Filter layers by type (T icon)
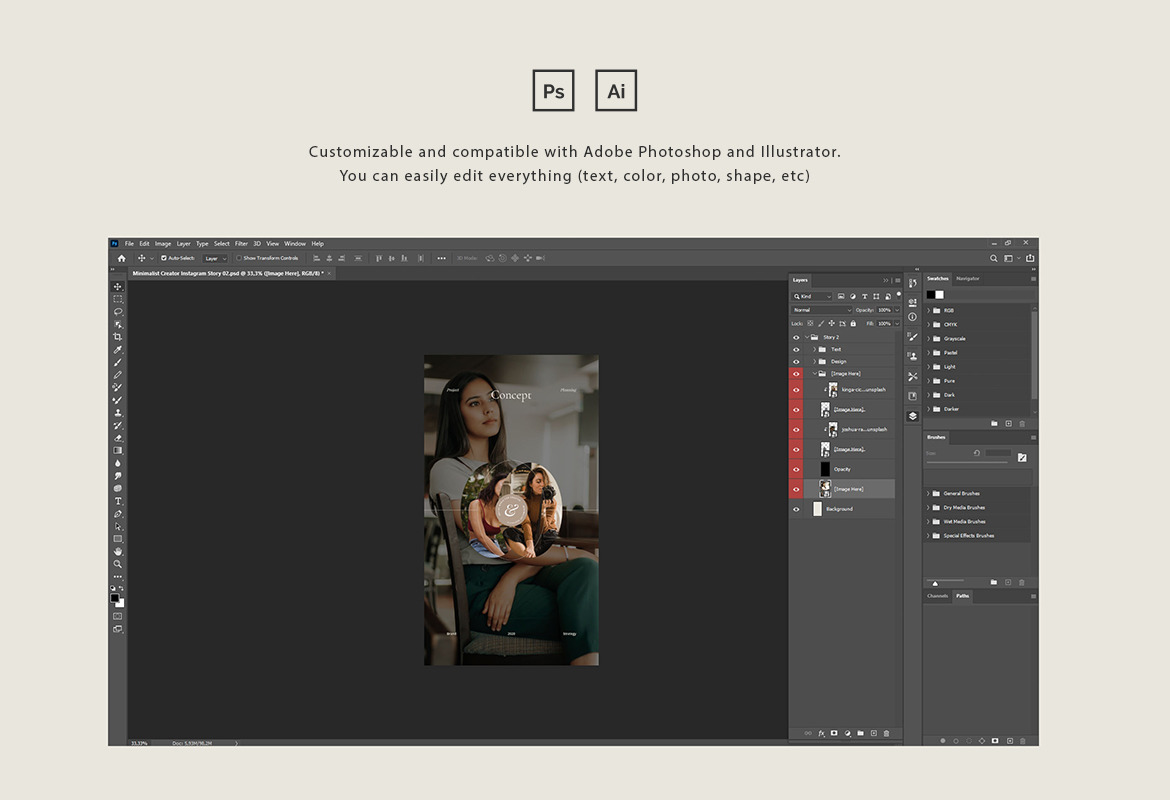Viewport: 1170px width, 800px height. tap(865, 296)
